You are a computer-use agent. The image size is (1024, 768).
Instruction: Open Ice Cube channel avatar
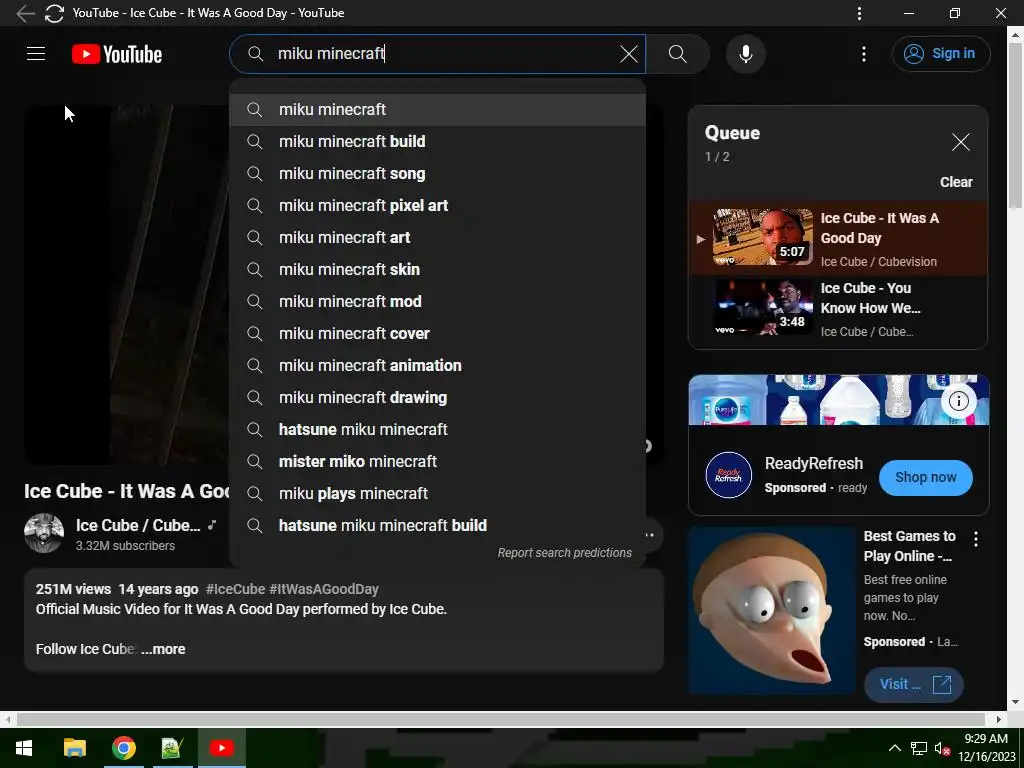click(x=44, y=533)
